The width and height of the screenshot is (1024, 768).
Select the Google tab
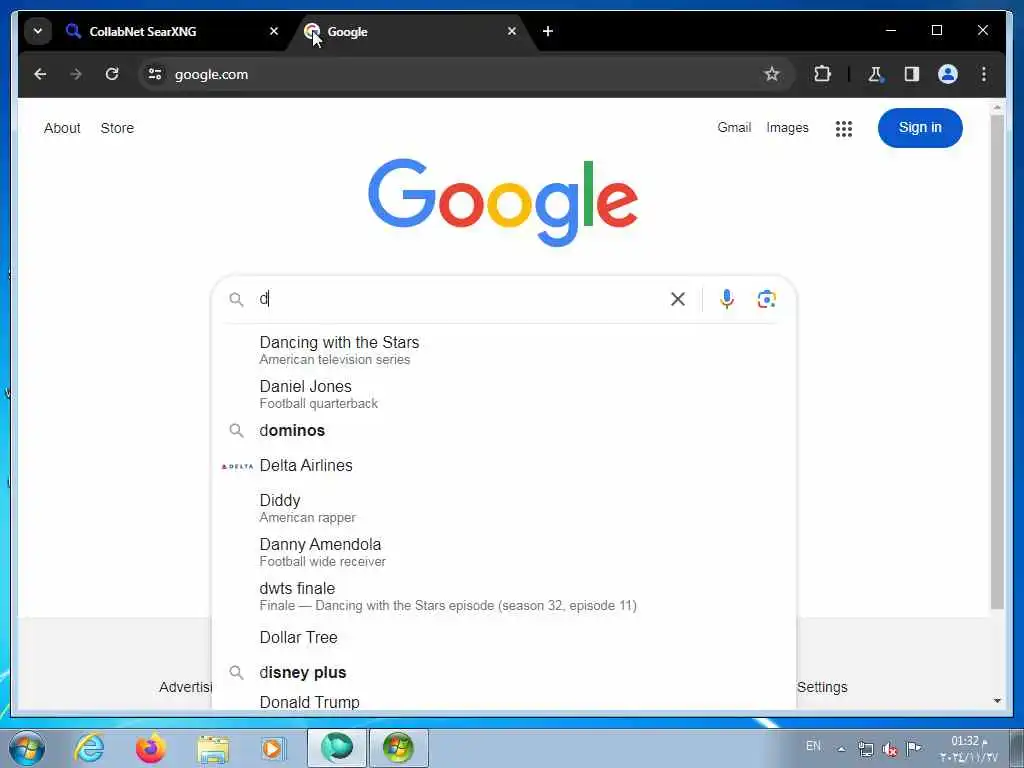[411, 31]
